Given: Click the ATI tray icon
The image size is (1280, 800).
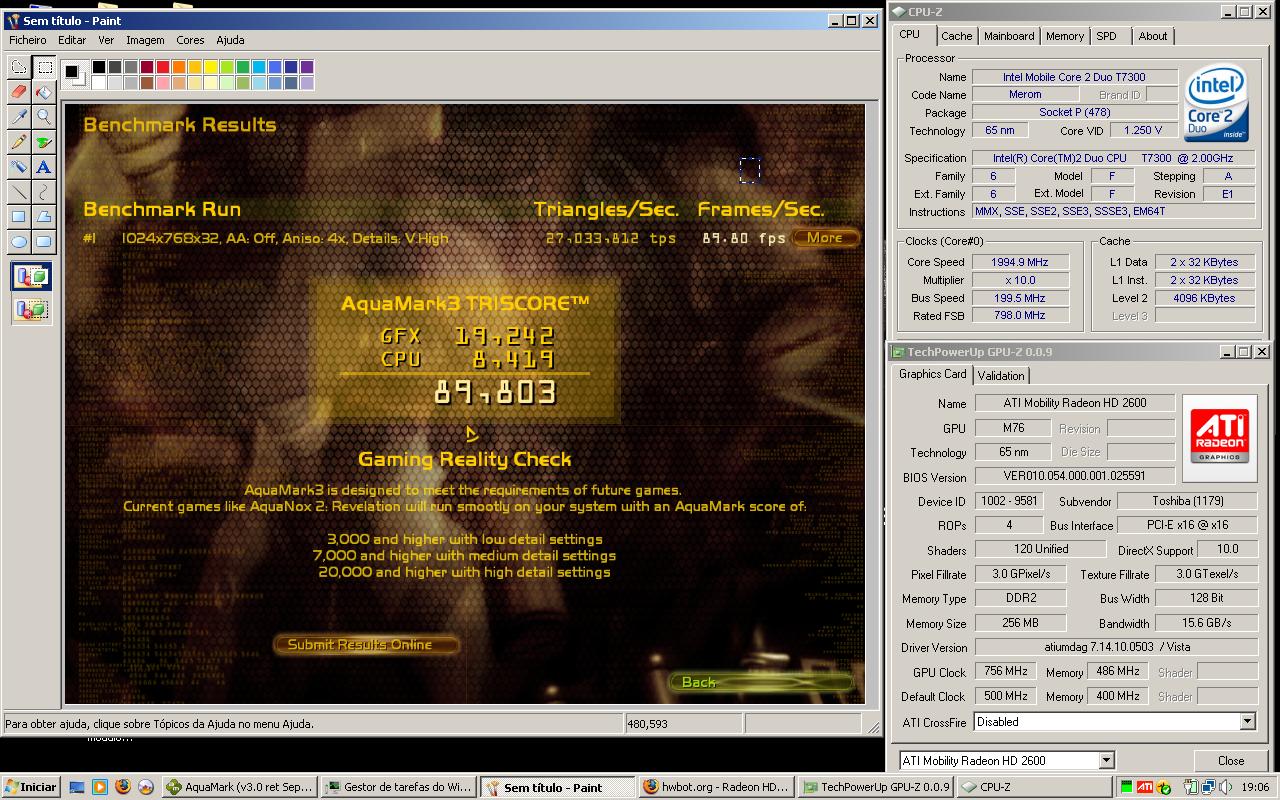Looking at the screenshot, I should pos(1145,787).
